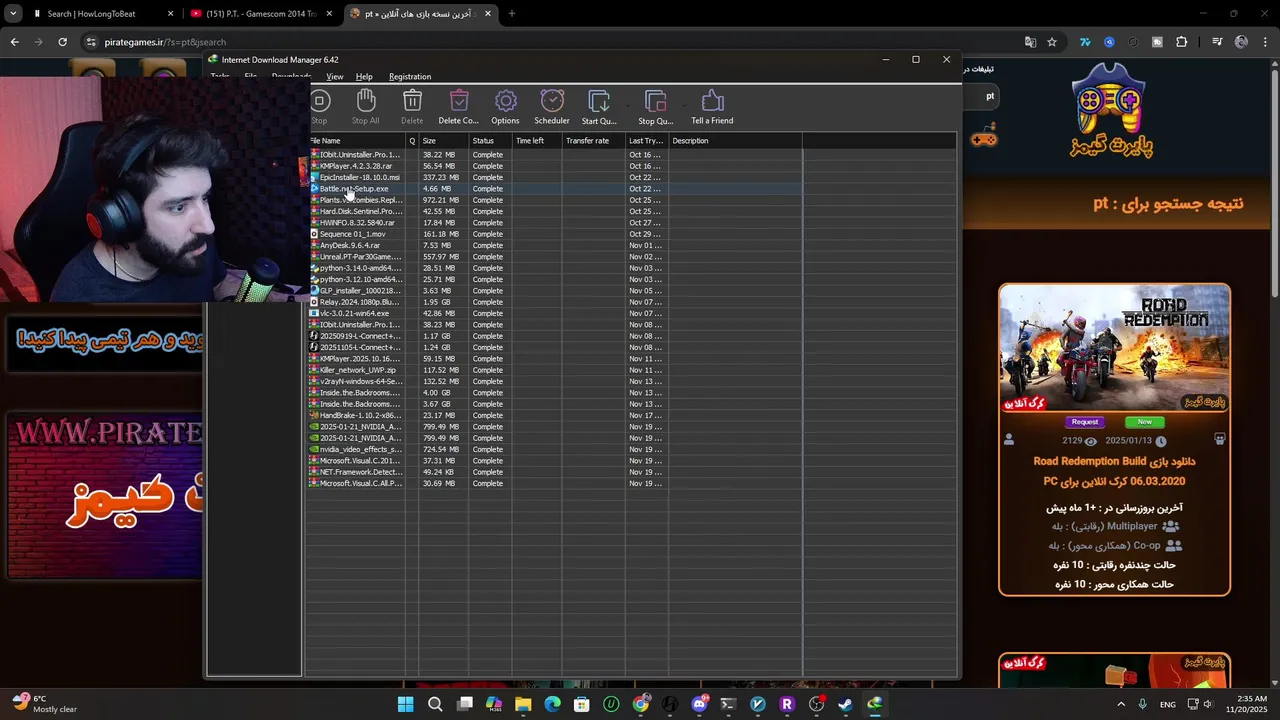Open File Explorer from taskbar
Image resolution: width=1280 pixels, height=720 pixels.
523,704
